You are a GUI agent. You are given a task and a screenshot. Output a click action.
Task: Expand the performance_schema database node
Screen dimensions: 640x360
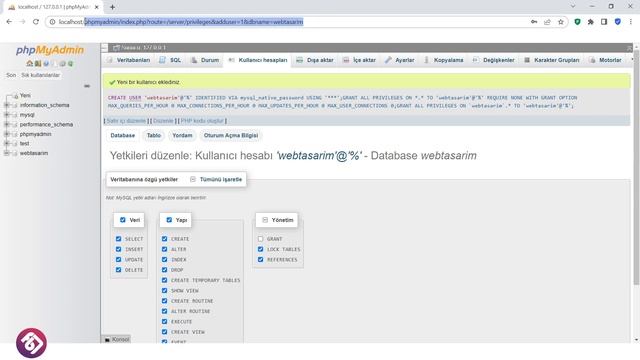pyautogui.click(x=6, y=124)
